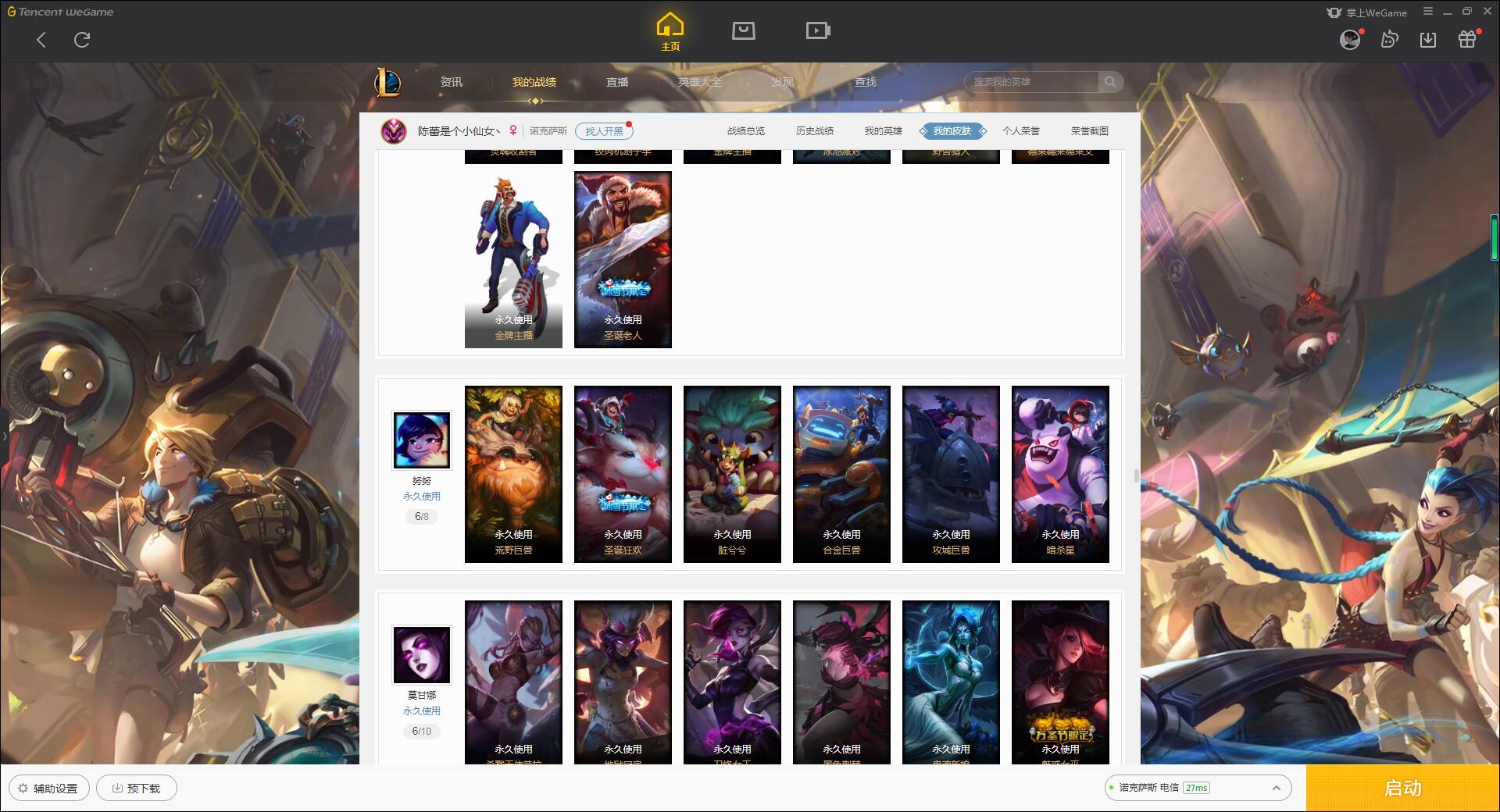
Task: Open the 掌上WeGame mobile link
Action: click(1366, 12)
